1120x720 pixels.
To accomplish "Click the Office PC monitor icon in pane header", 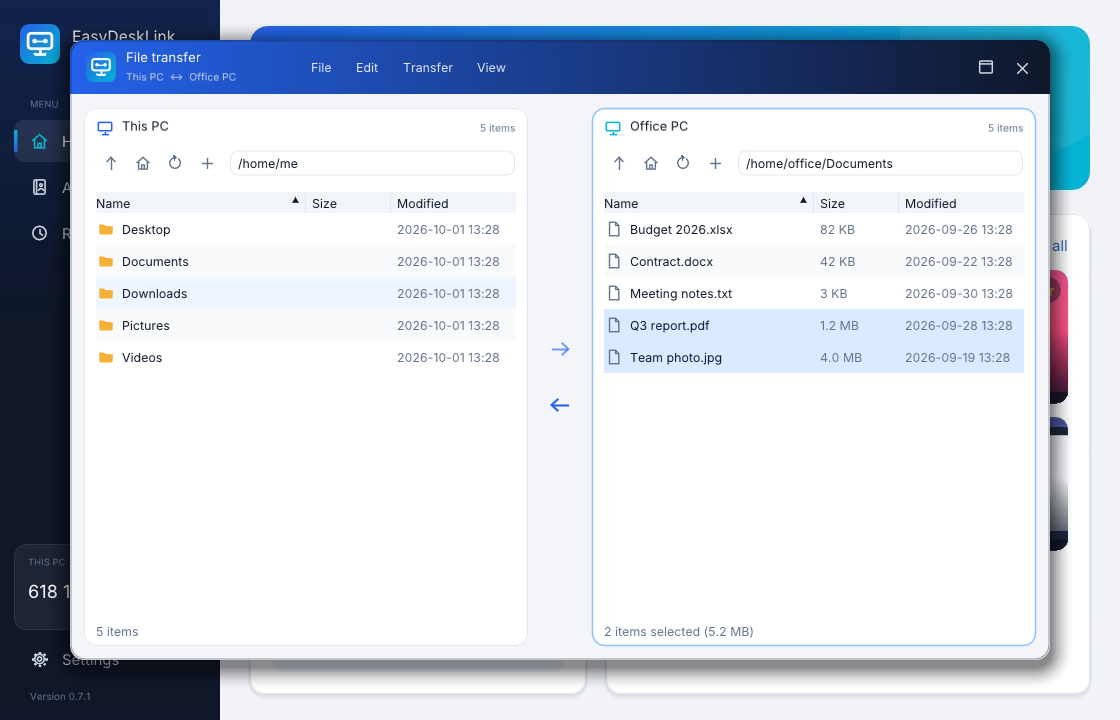I will 613,128.
